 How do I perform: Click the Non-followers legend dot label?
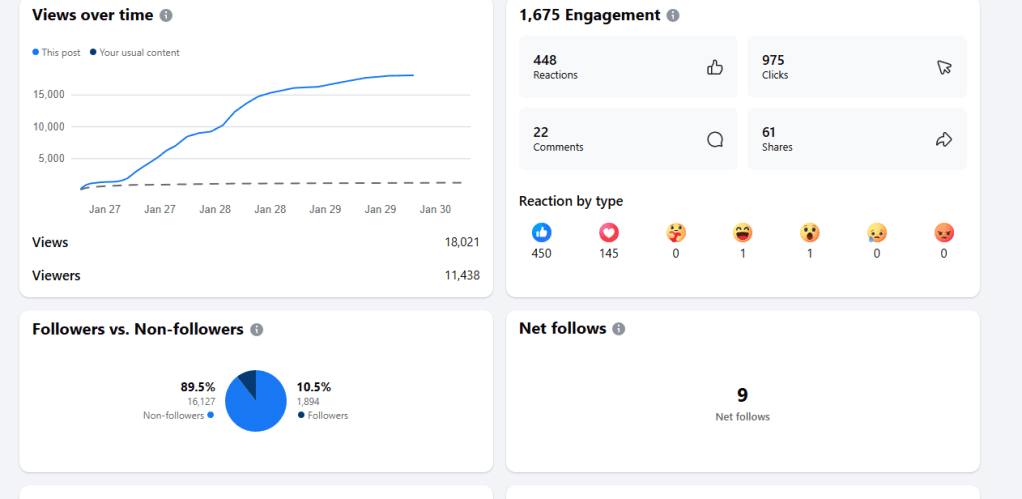pyautogui.click(x=178, y=415)
